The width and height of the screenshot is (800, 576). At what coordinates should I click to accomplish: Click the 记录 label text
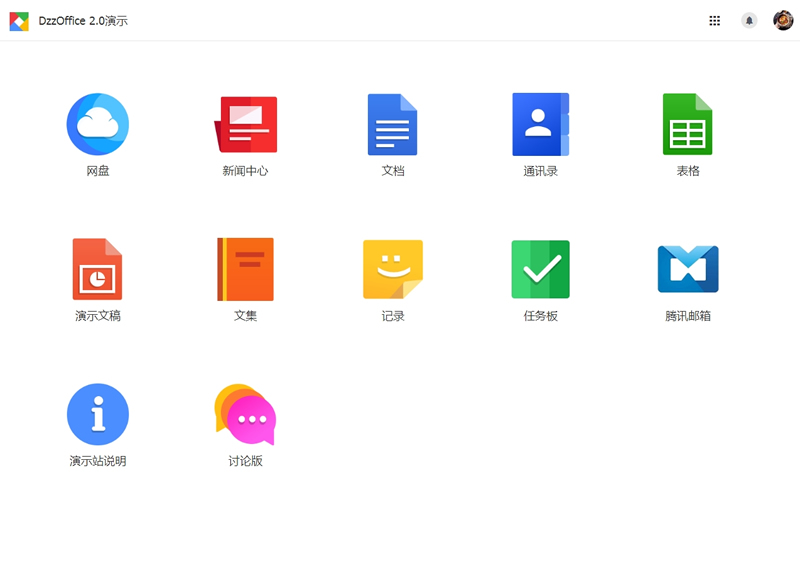tap(393, 316)
